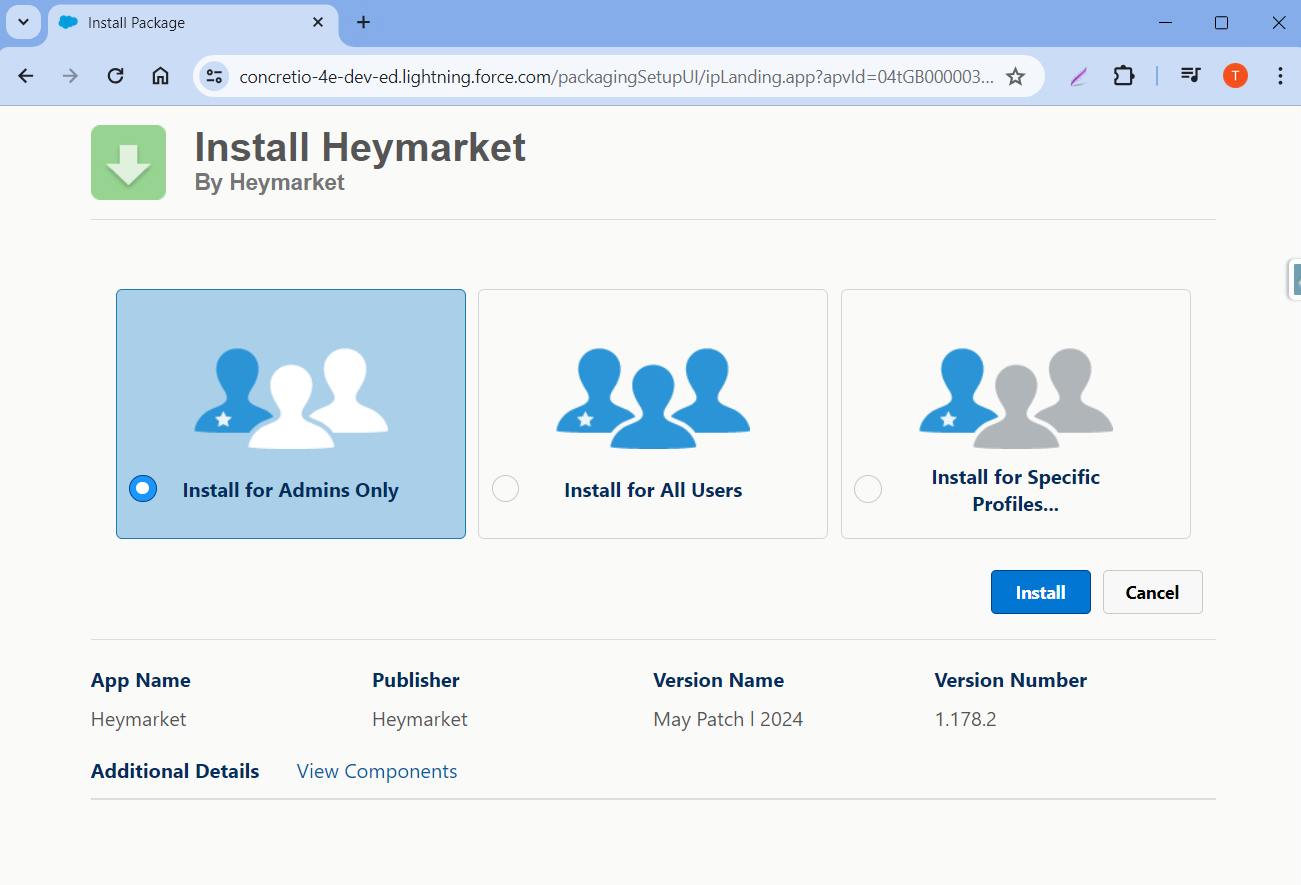Click the Version Number column label

point(1010,680)
